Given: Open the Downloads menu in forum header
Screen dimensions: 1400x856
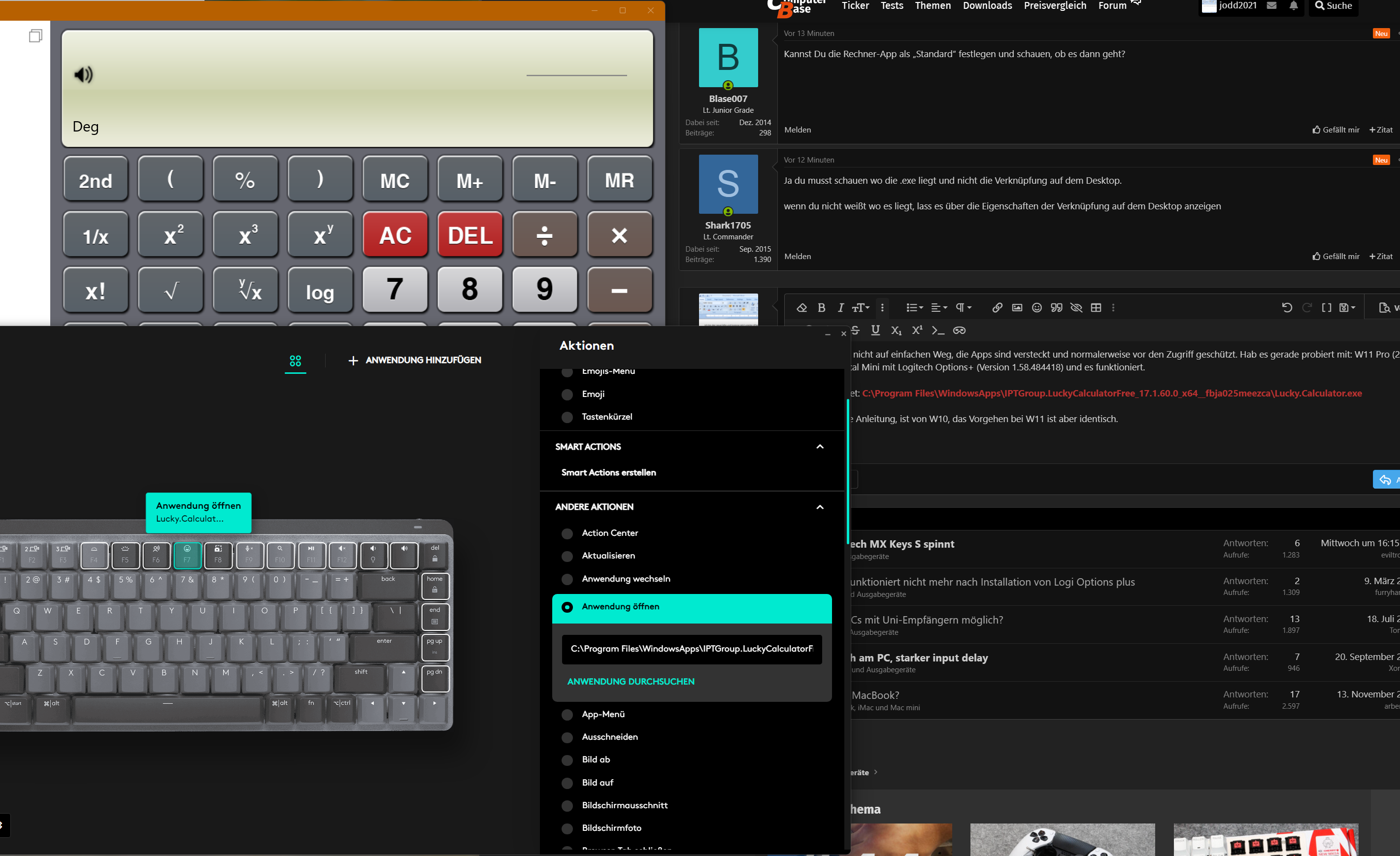Looking at the screenshot, I should [987, 6].
